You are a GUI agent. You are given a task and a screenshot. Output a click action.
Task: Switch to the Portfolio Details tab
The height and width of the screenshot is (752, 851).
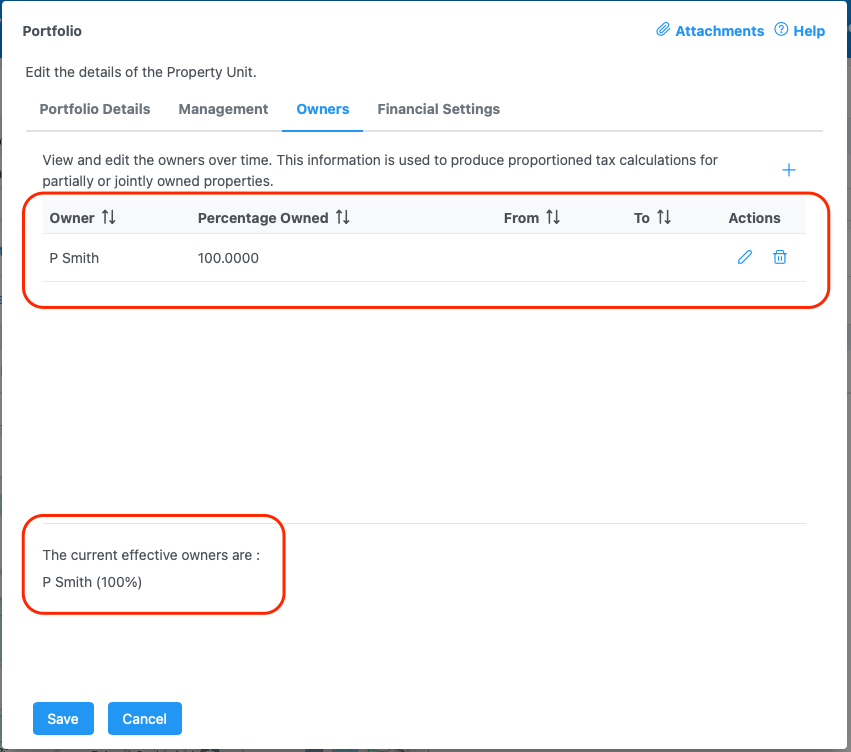coord(95,109)
